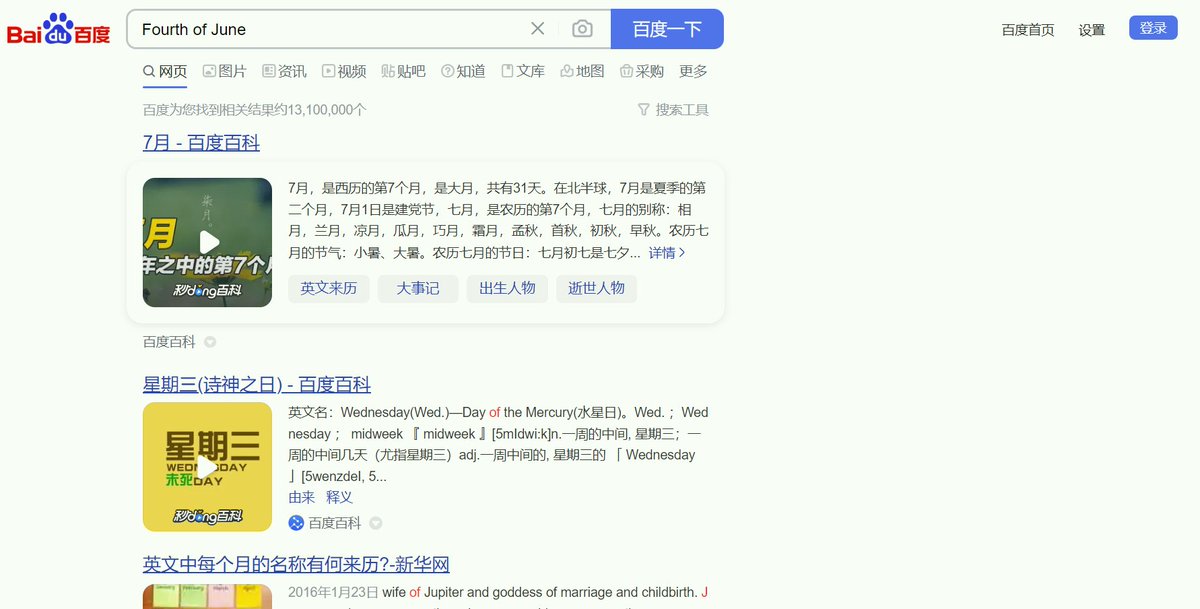The image size is (1200, 609).
Task: Open the 采购 tab
Action: coord(642,71)
